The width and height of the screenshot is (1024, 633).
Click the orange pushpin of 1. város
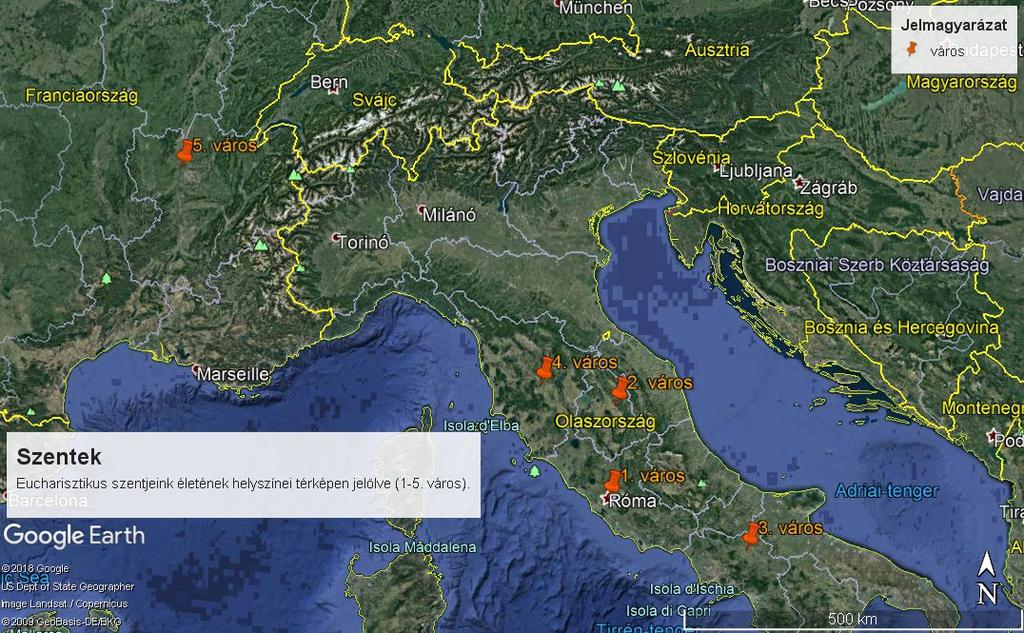[x=613, y=481]
